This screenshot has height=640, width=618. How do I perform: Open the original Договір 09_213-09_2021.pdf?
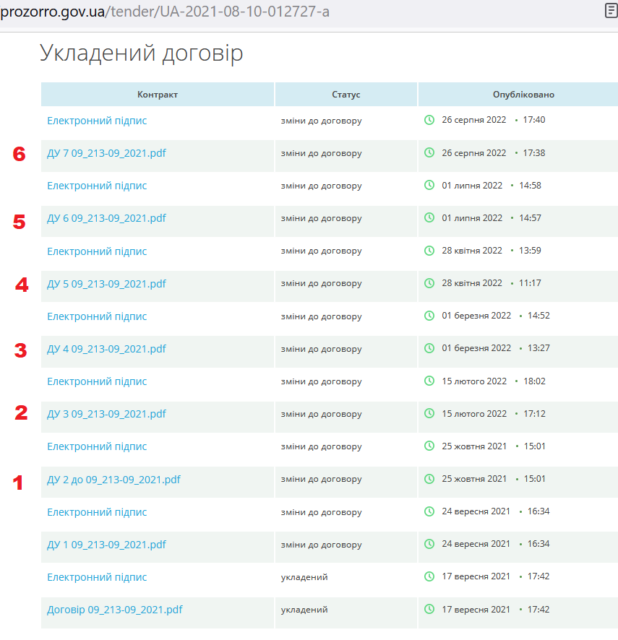[x=114, y=609]
